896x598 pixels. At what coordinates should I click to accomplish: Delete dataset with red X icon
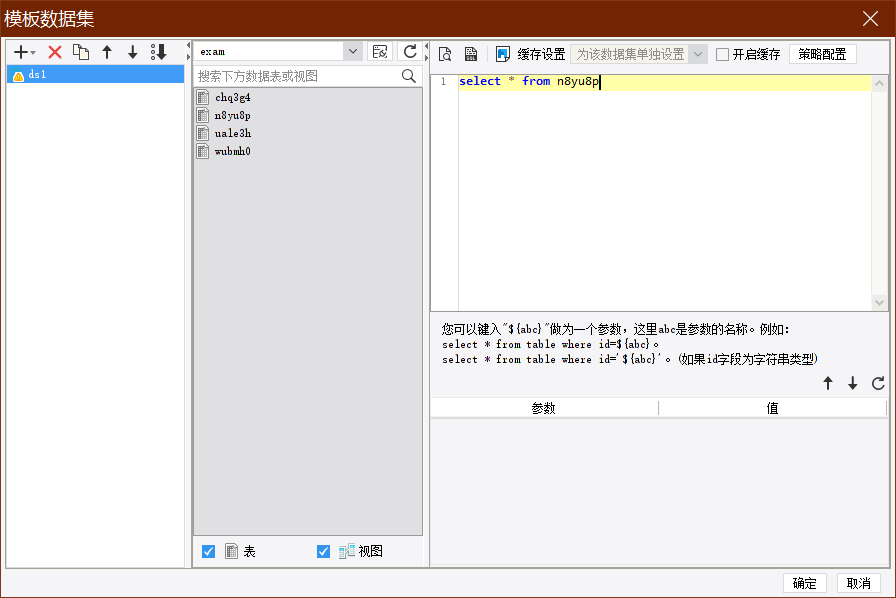click(55, 52)
